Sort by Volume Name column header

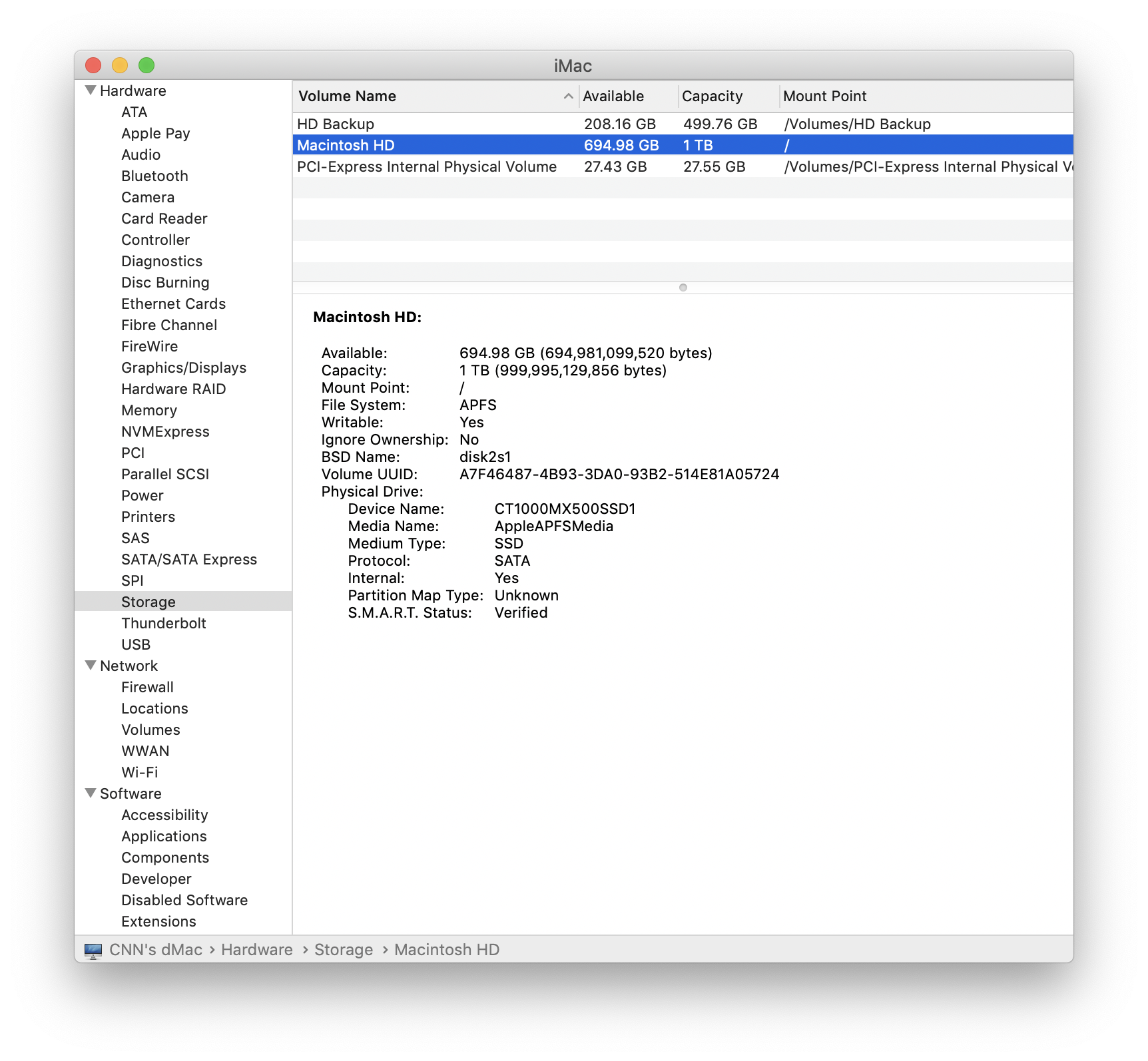(x=435, y=97)
